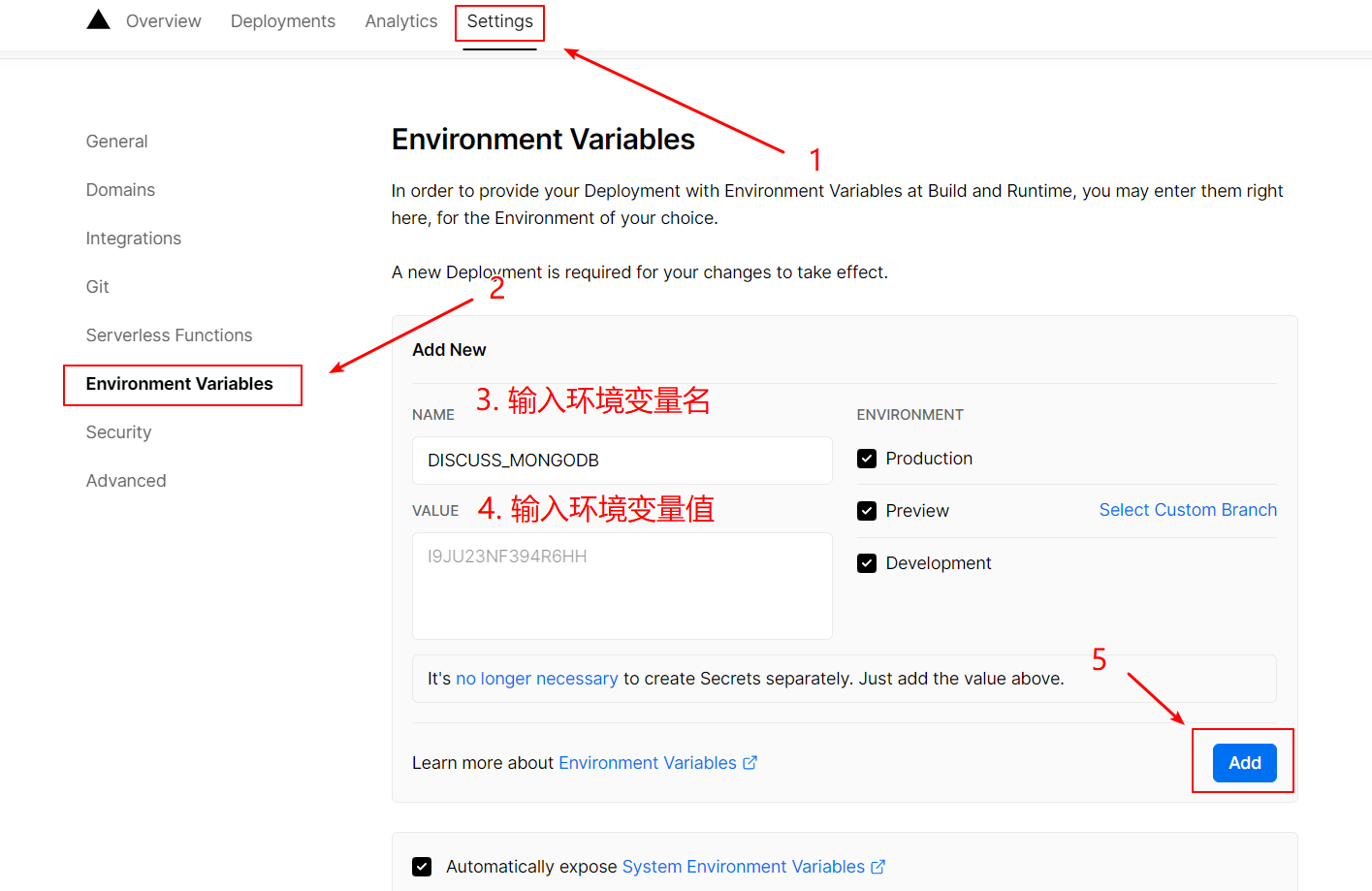Navigate to the Security section
This screenshot has height=891, width=1372.
point(118,431)
